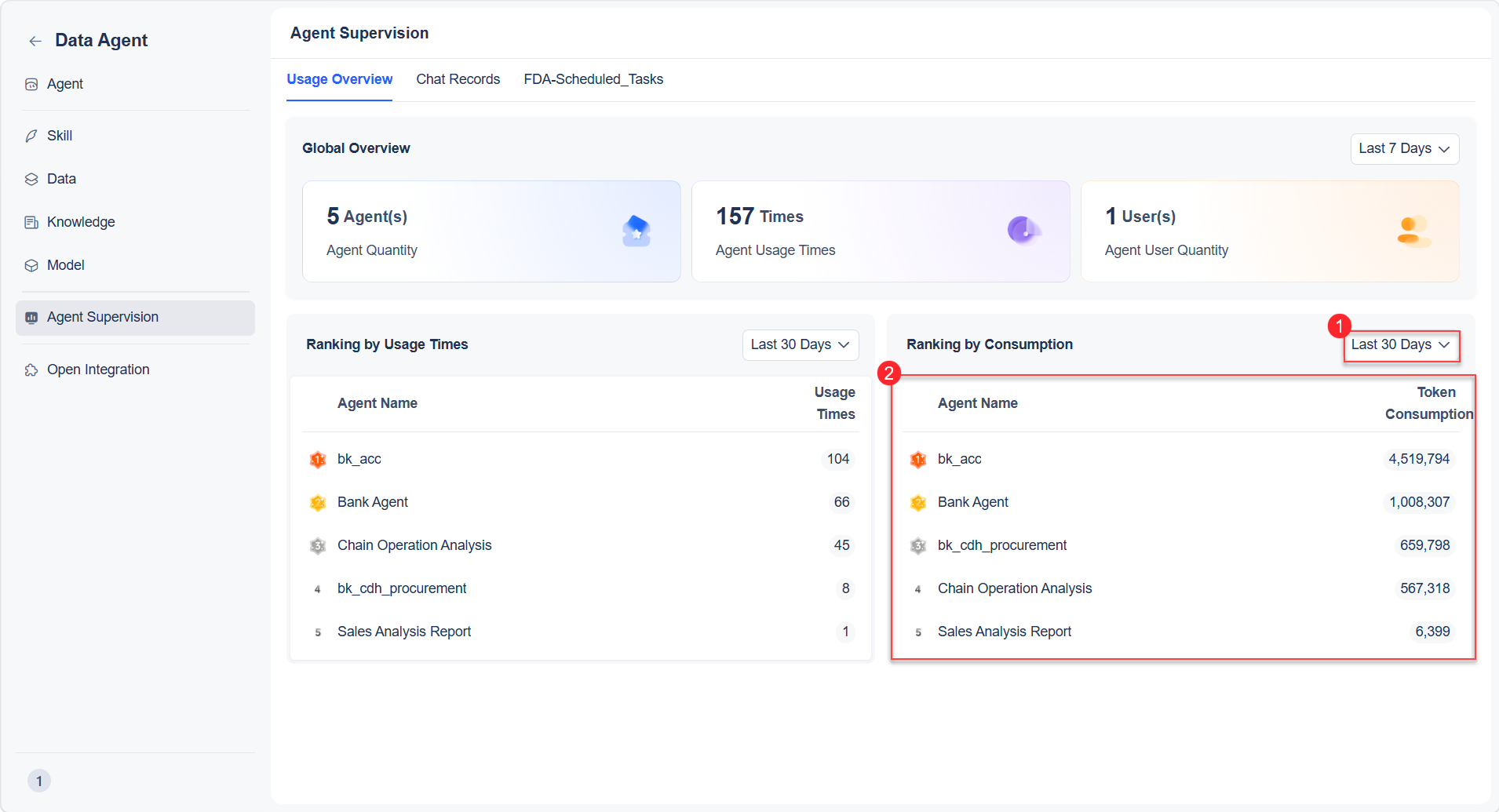Click Sales Analysis Report in Usage Times ranking
Screen dimensions: 1499x812
tap(404, 632)
